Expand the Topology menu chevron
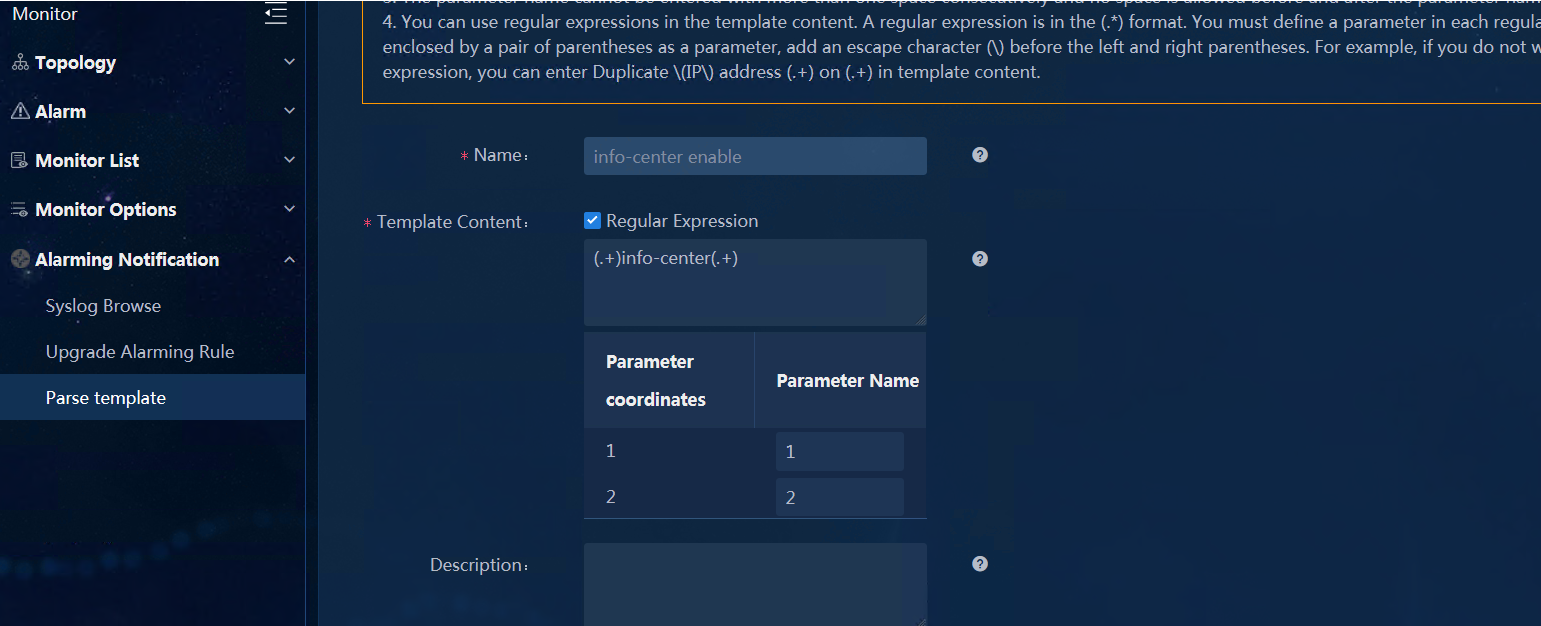The width and height of the screenshot is (1541, 626). pyautogui.click(x=290, y=62)
